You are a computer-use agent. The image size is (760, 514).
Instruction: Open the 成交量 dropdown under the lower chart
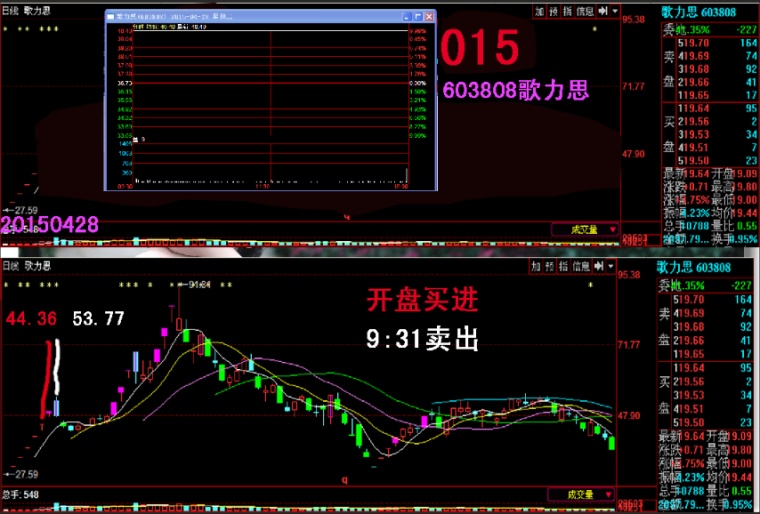click(x=581, y=495)
